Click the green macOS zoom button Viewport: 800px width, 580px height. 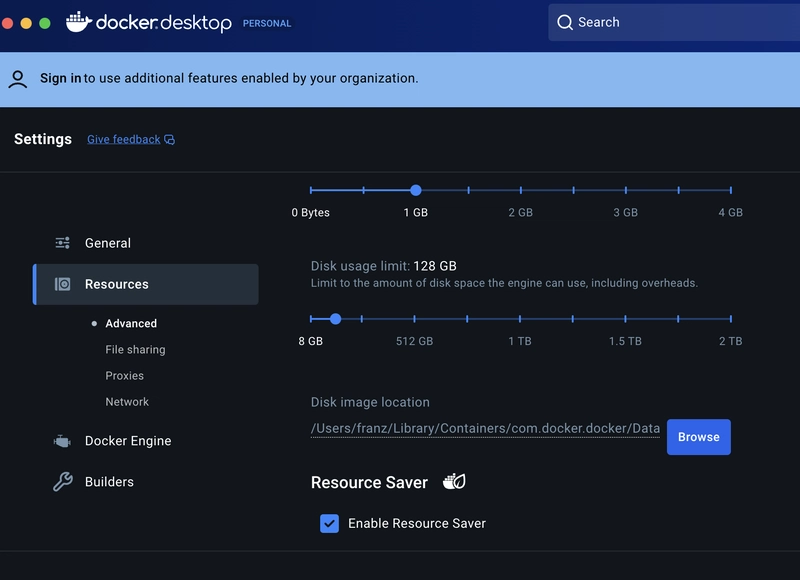point(45,23)
